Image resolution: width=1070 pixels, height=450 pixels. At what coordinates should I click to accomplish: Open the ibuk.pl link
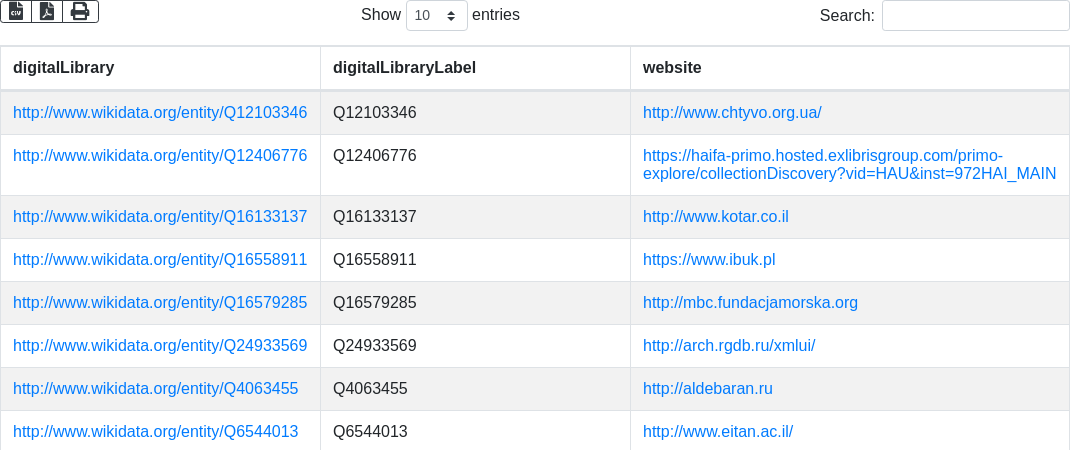click(709, 260)
